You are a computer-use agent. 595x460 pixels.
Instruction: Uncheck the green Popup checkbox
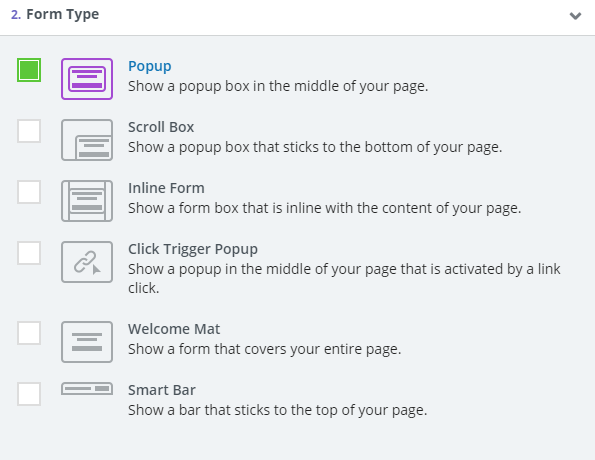tap(29, 70)
